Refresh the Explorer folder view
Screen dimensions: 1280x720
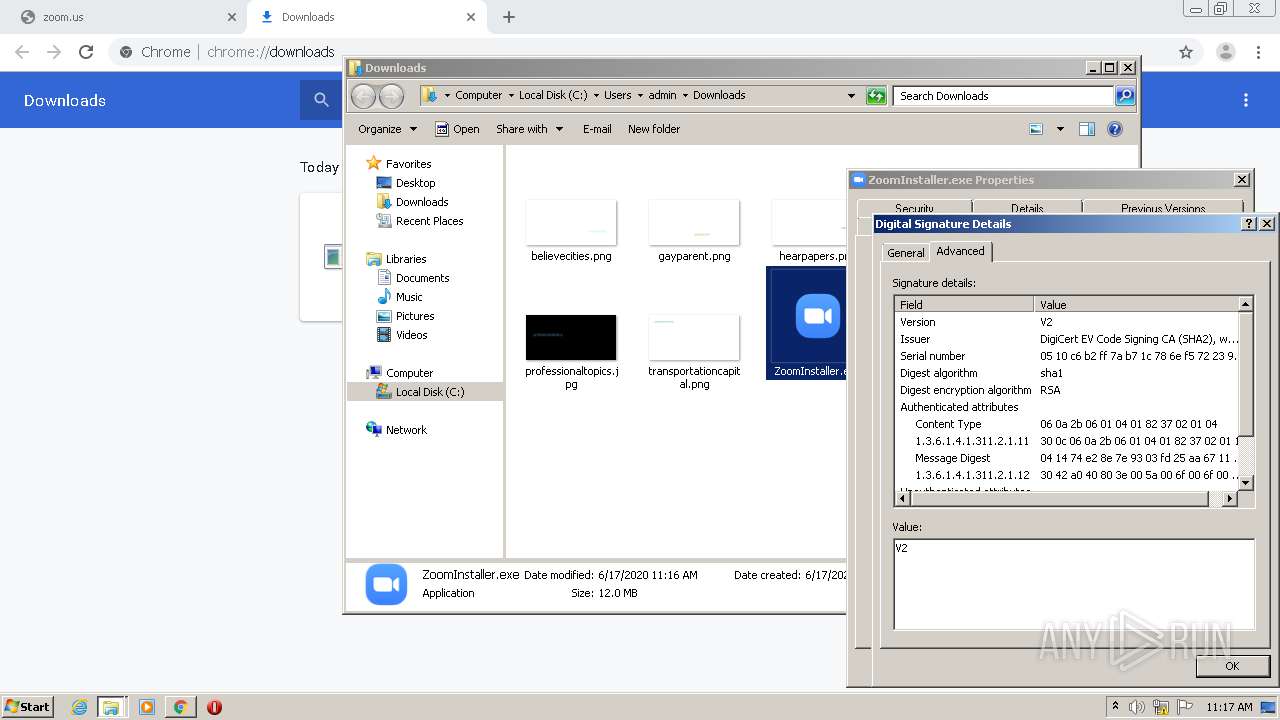pos(876,96)
